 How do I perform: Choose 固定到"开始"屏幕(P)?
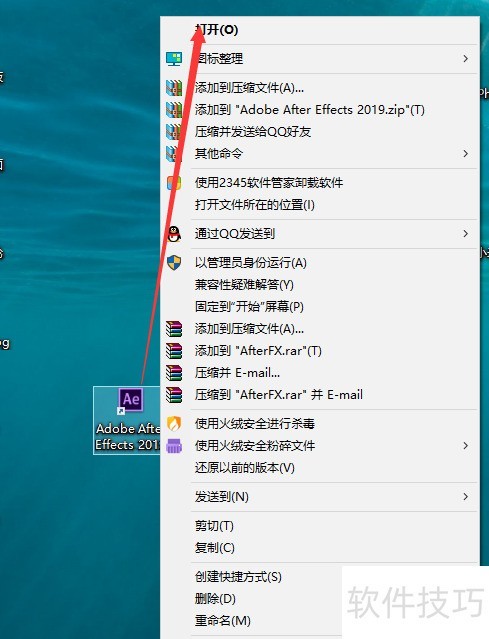[x=320, y=307]
